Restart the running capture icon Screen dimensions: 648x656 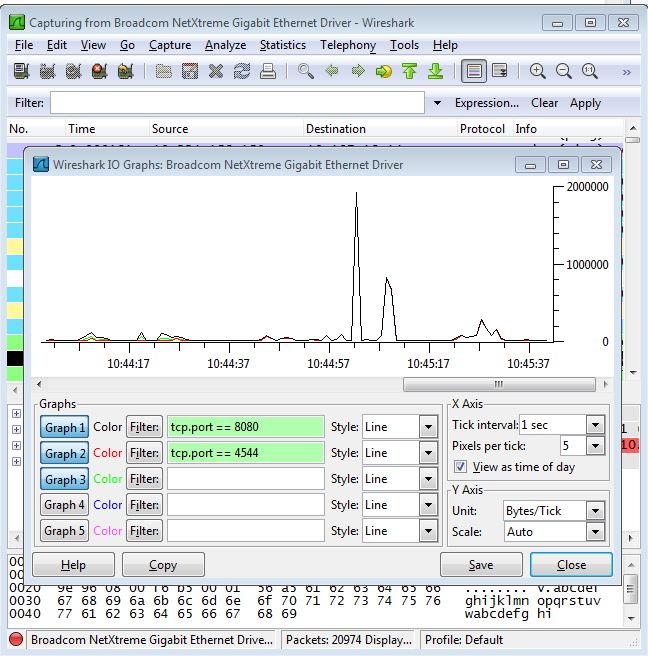pyautogui.click(x=126, y=71)
